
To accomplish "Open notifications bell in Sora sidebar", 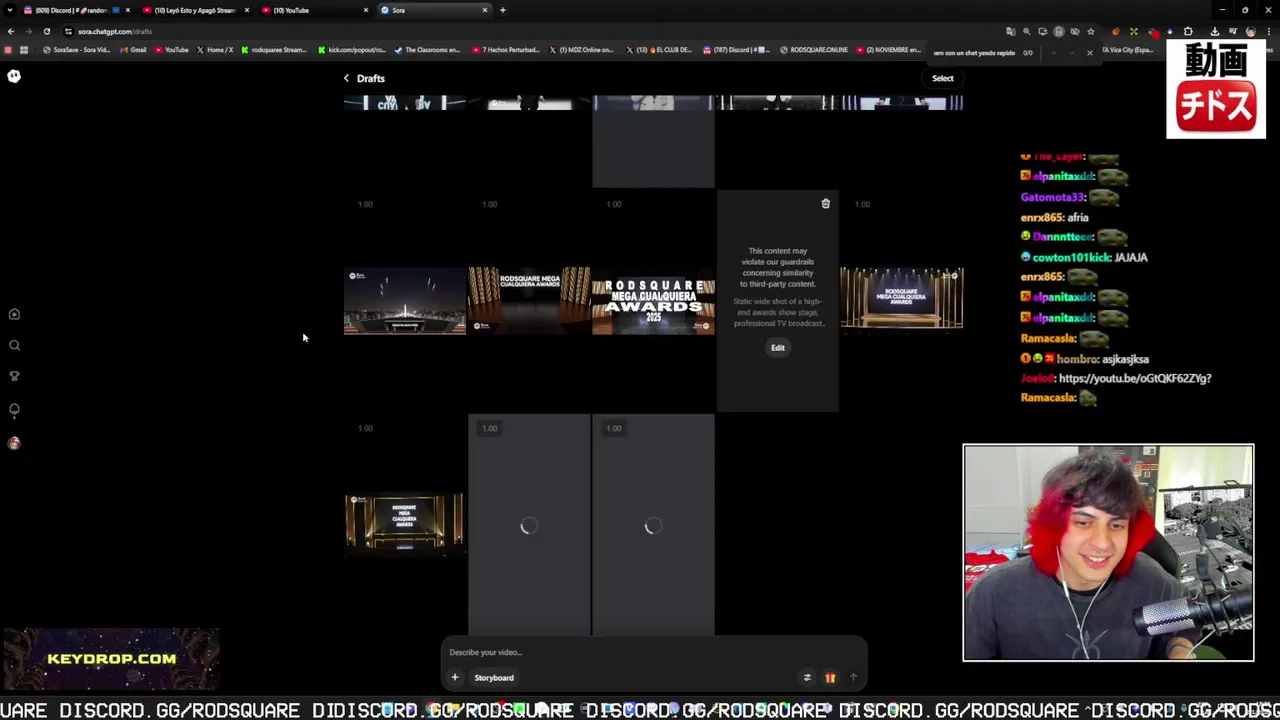I will 14,410.
